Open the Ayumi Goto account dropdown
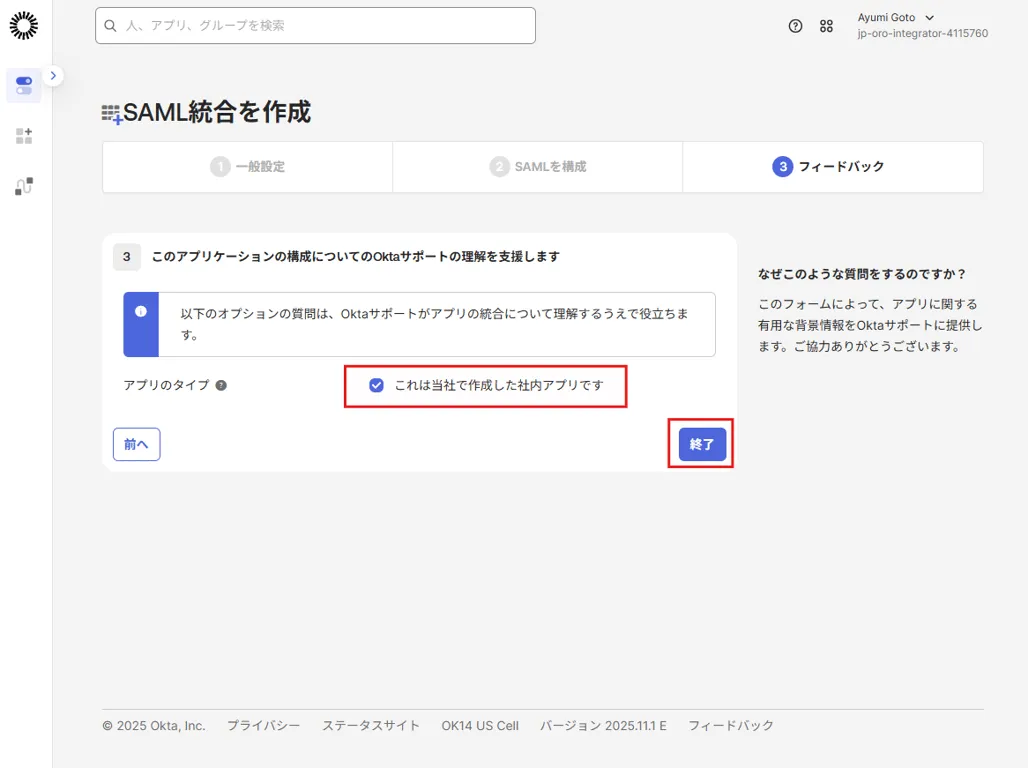The height and width of the screenshot is (768, 1028). [896, 18]
